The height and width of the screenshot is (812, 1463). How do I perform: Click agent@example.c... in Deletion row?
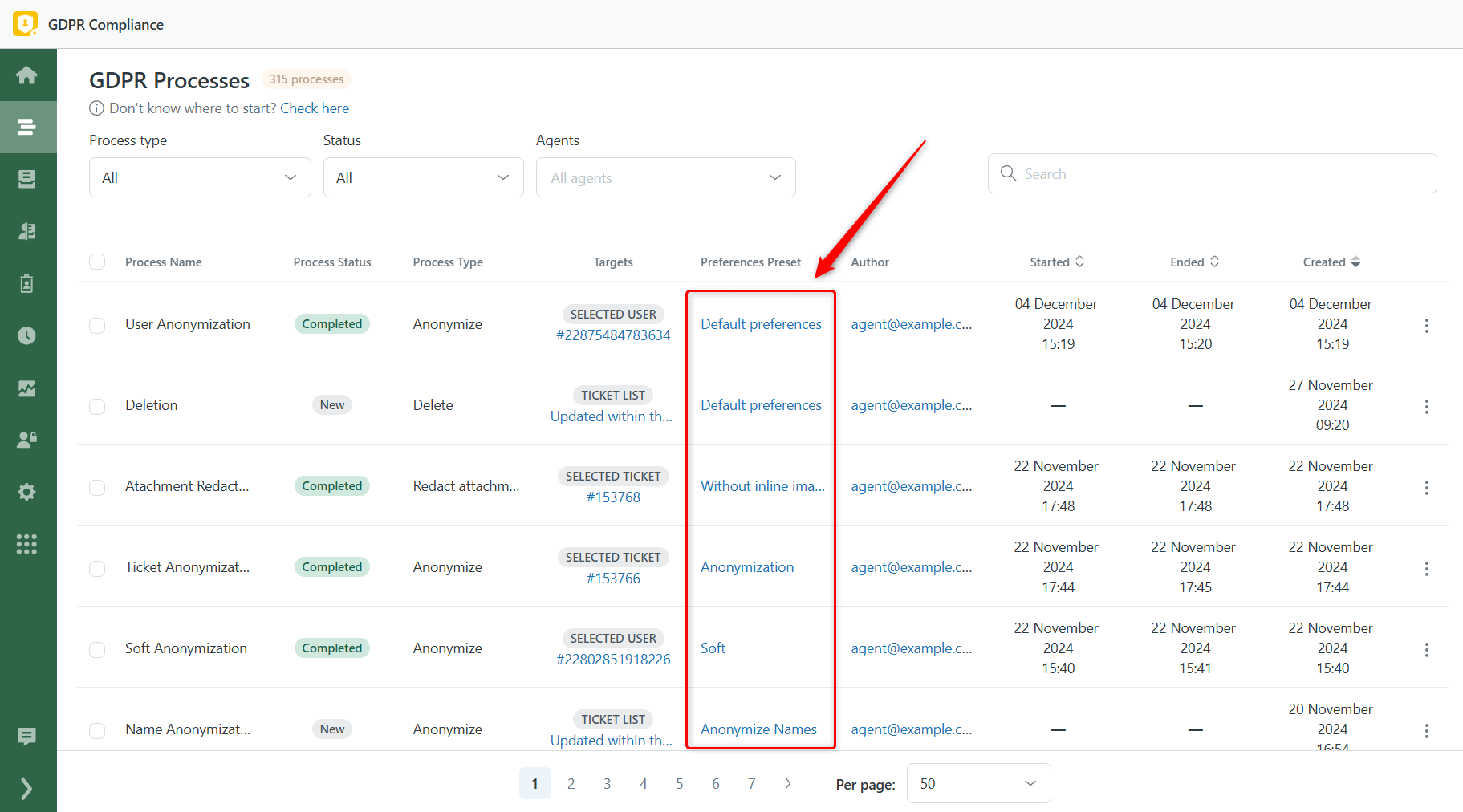click(911, 405)
